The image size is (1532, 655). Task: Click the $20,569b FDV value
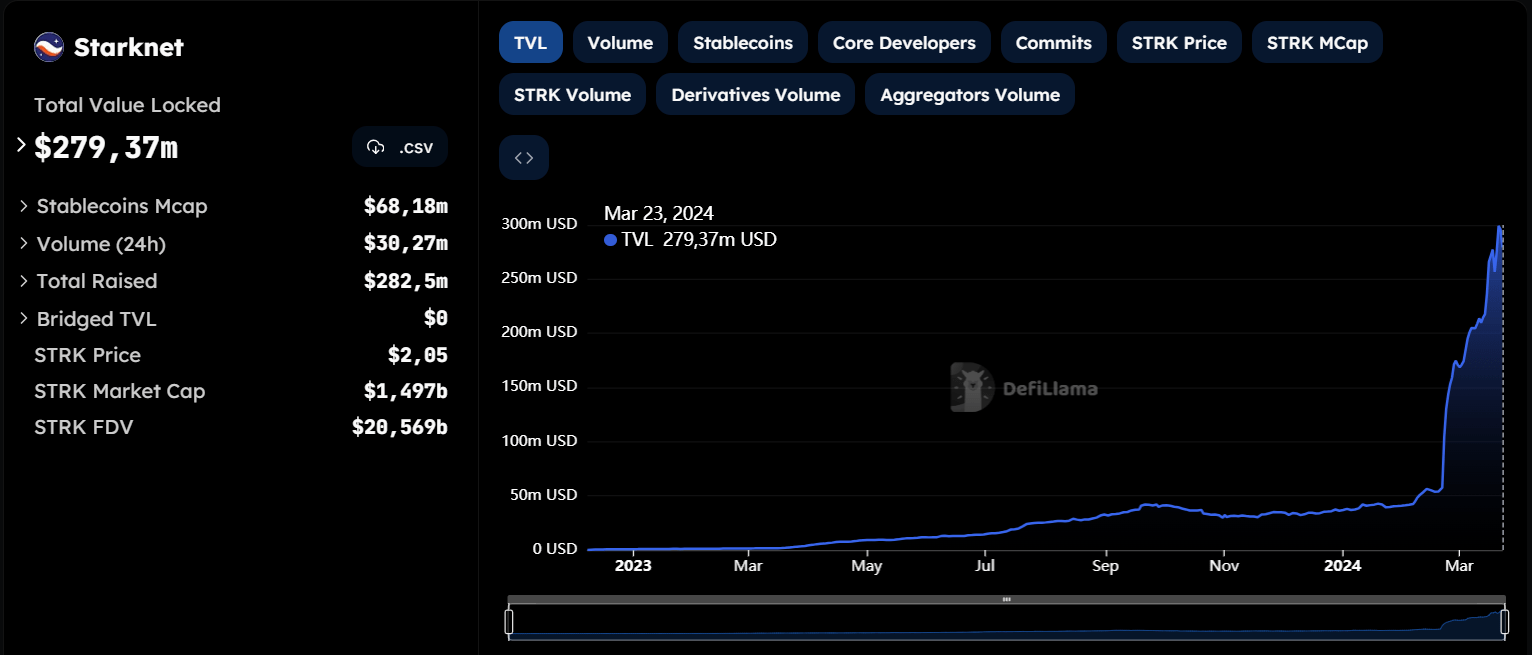tap(400, 428)
